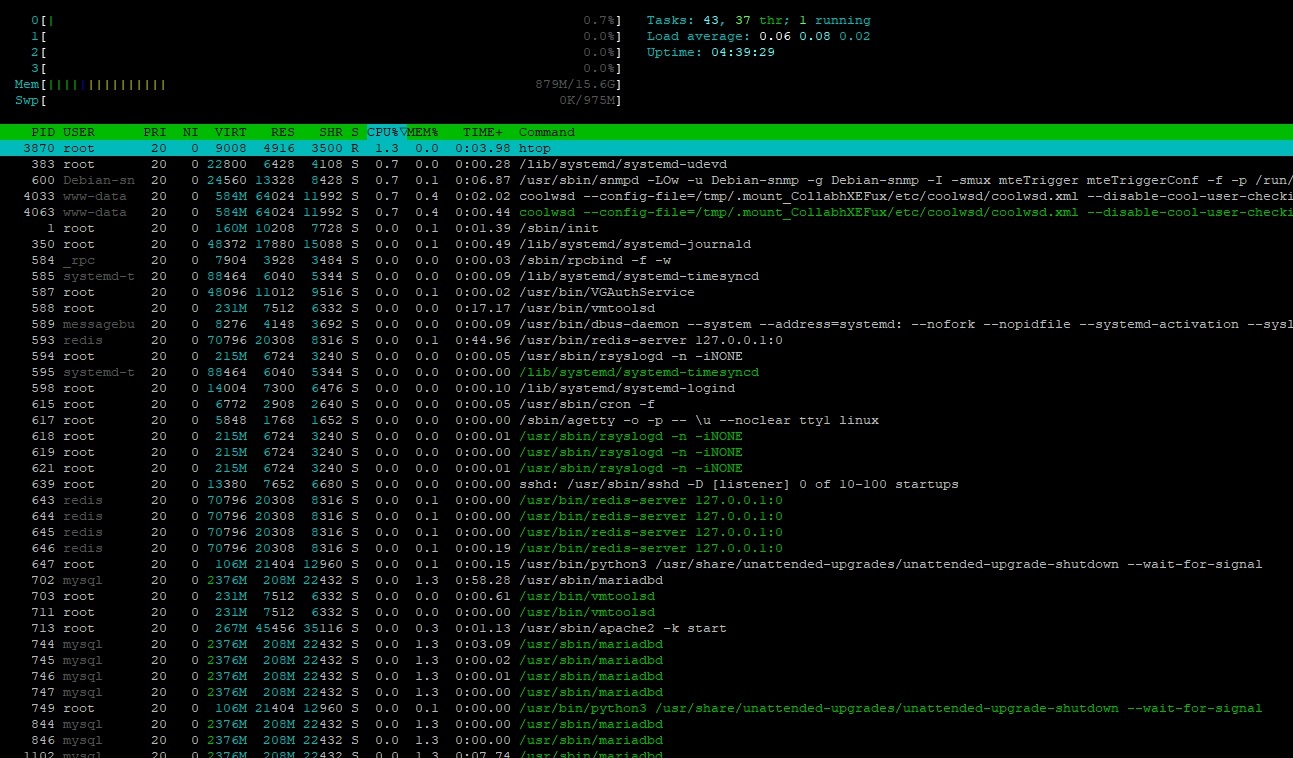The width and height of the screenshot is (1293, 758).
Task: Select the python3 thread row PID 749
Action: coord(646,708)
